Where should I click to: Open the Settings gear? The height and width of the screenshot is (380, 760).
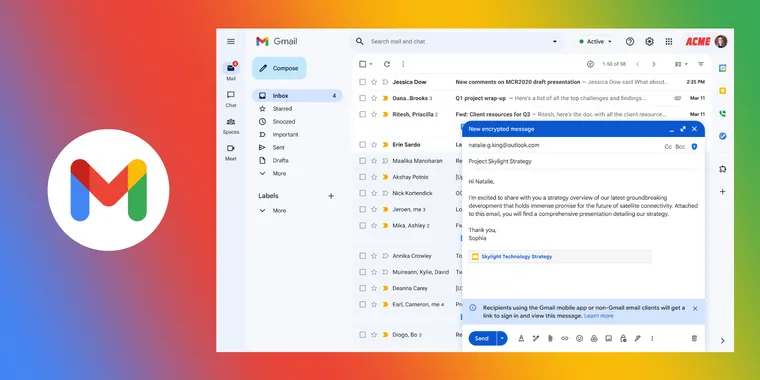(649, 42)
